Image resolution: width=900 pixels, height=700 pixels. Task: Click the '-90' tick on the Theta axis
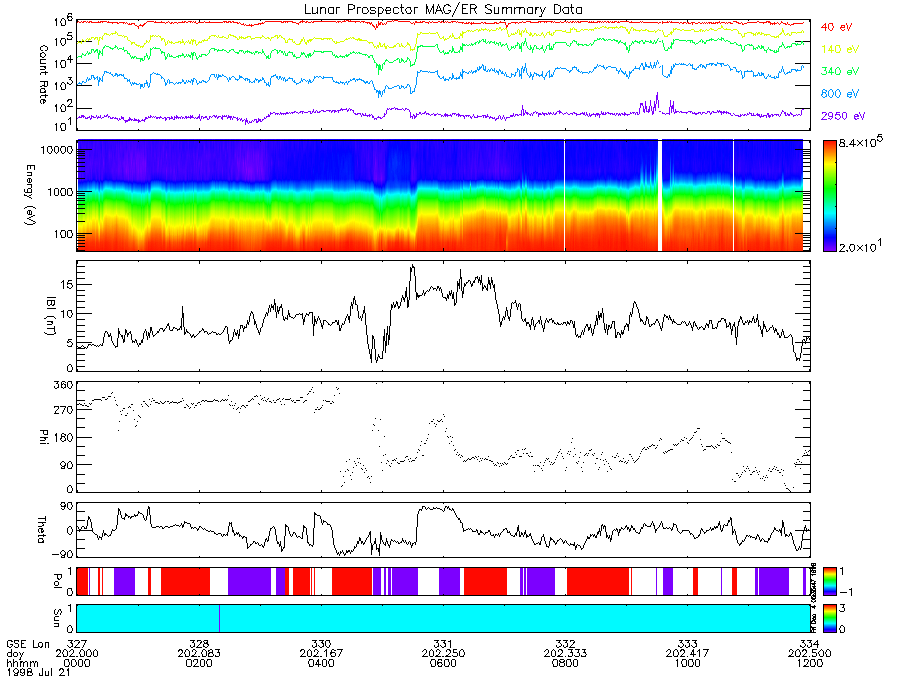63,554
